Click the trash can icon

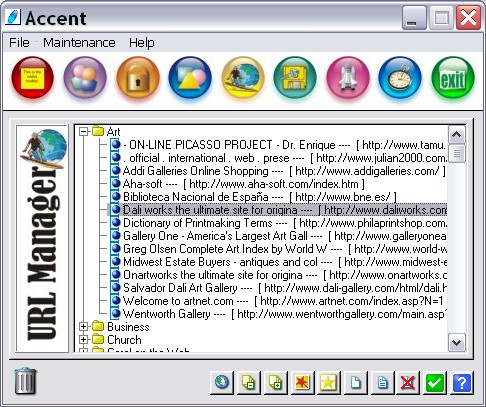(x=25, y=381)
